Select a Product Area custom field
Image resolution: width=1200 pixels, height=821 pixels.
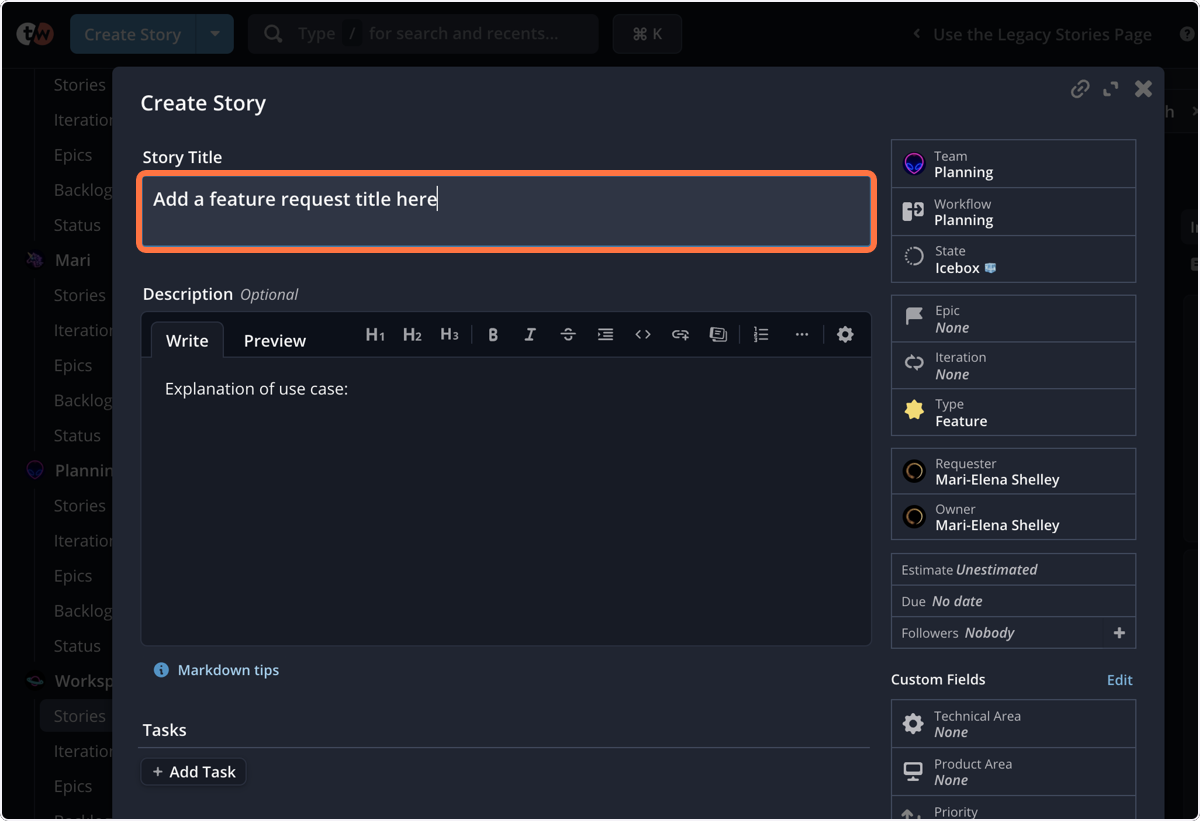click(x=1013, y=772)
